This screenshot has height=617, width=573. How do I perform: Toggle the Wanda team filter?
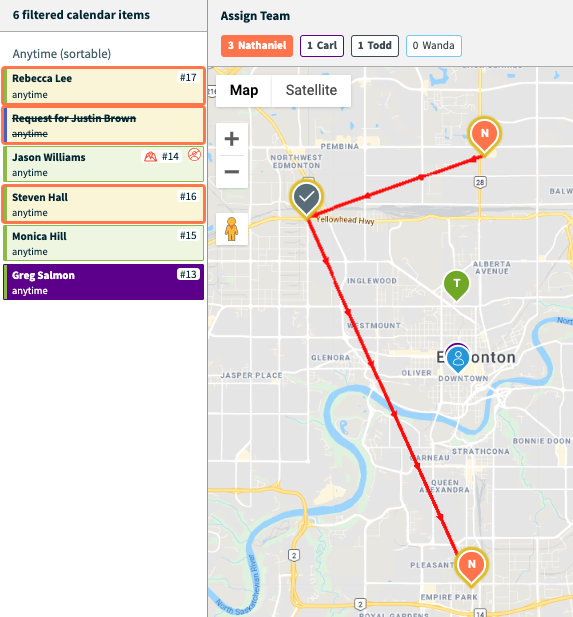434,46
